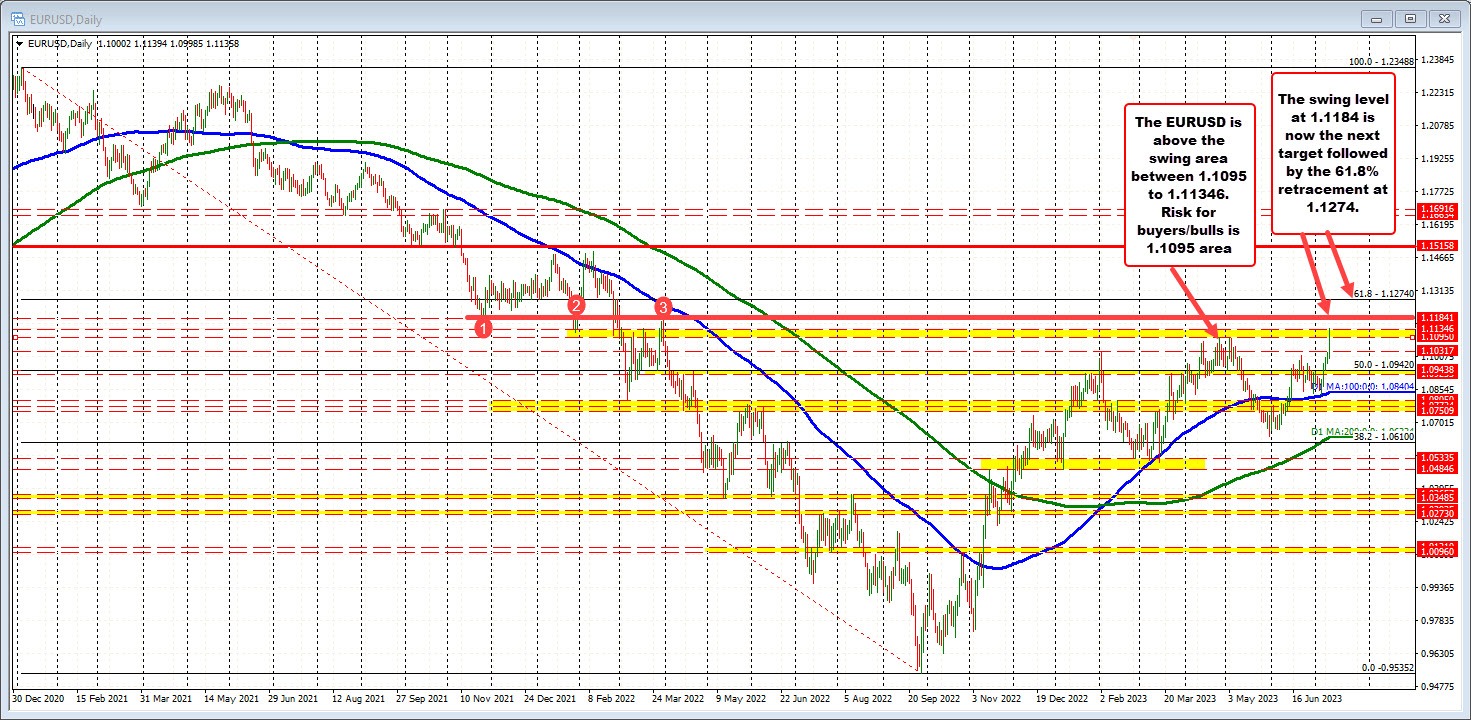This screenshot has width=1471, height=720.
Task: Minimize the EURUSD chart window
Action: click(1377, 18)
